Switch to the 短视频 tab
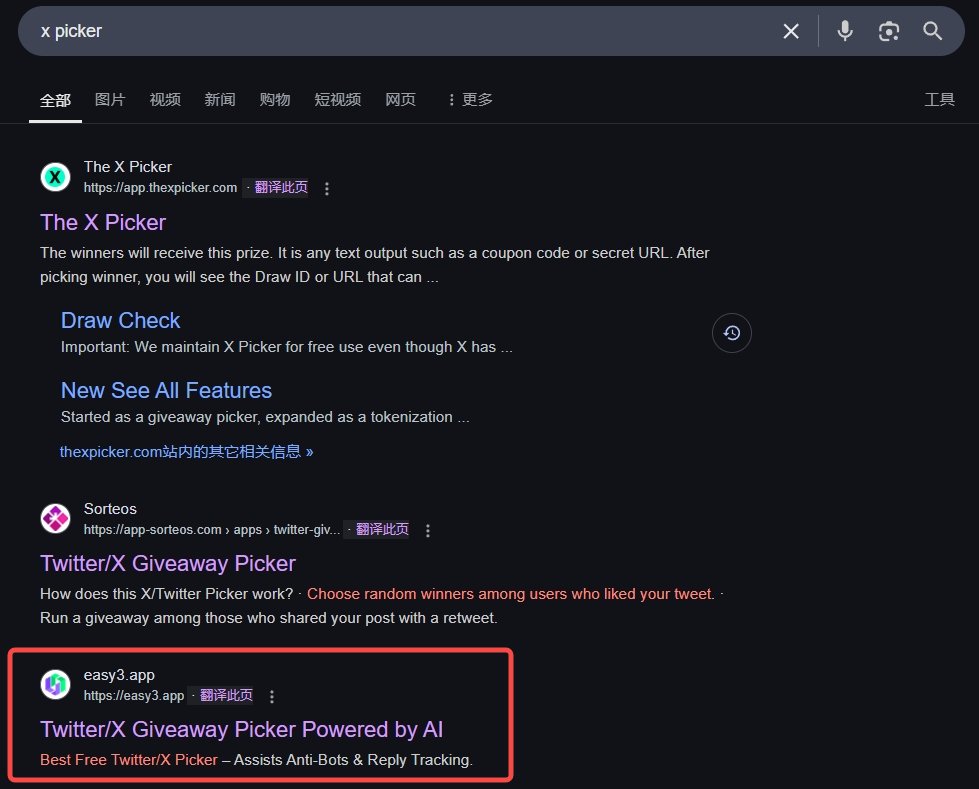979x789 pixels. pyautogui.click(x=338, y=99)
